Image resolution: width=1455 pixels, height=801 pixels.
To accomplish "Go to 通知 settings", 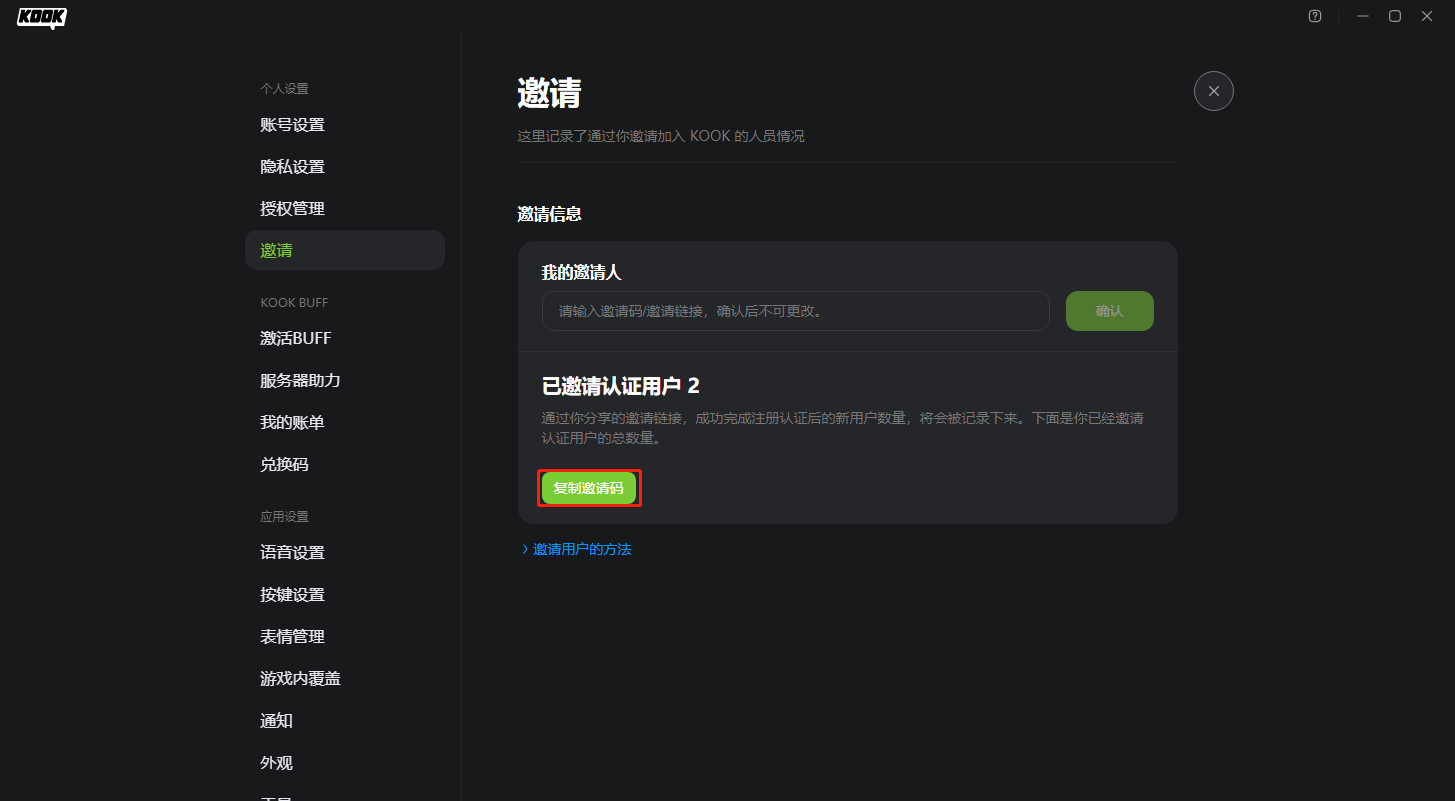I will point(345,721).
